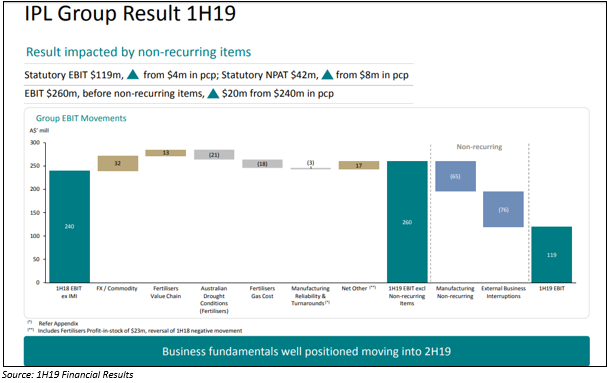Select the Australian Drought Conditions bar (21)
This screenshot has width=611, height=383.
(214, 155)
